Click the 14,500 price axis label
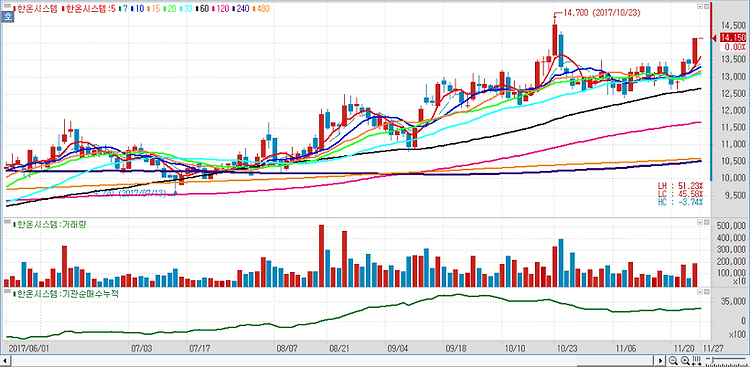 click(x=733, y=25)
